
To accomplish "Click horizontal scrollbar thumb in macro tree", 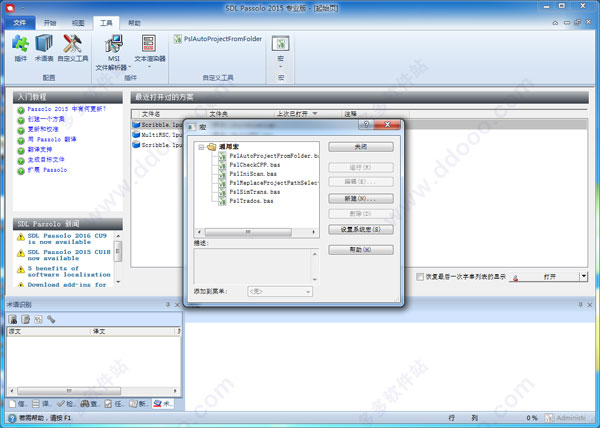I will click(248, 232).
